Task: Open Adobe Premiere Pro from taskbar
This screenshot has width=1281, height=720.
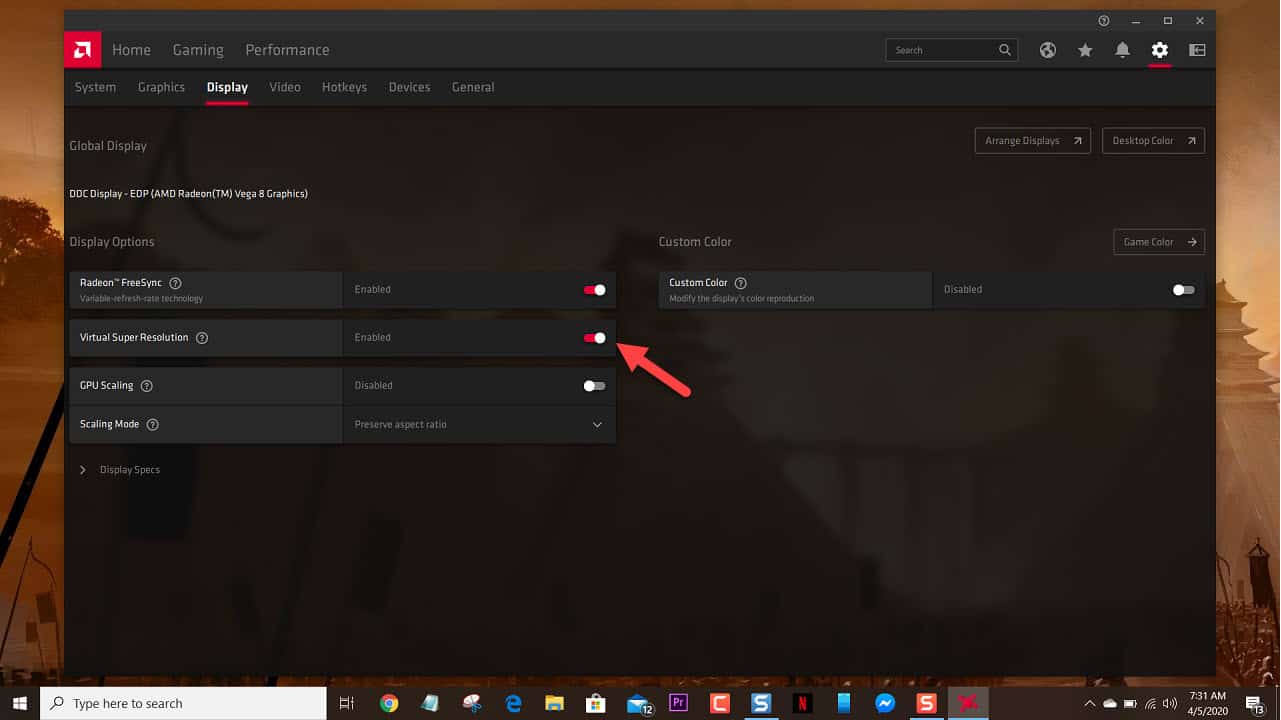Action: (678, 703)
